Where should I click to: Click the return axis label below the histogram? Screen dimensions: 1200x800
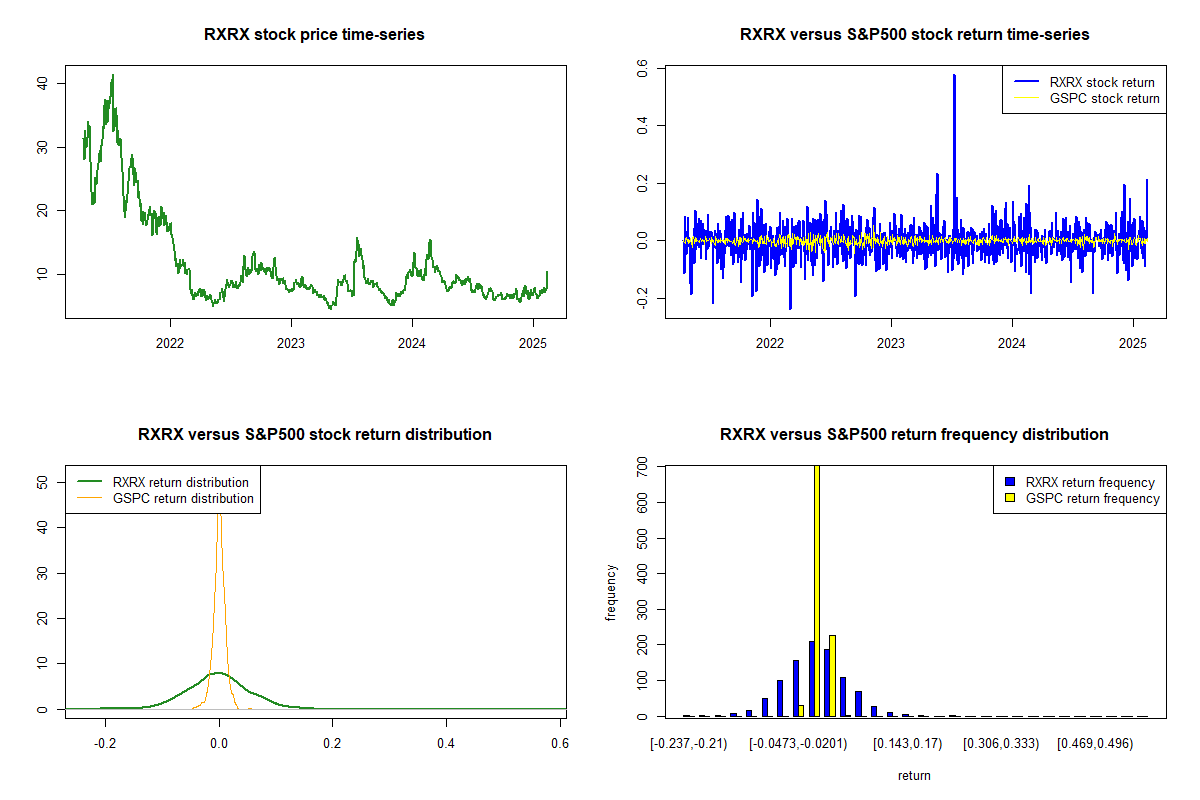tap(914, 775)
